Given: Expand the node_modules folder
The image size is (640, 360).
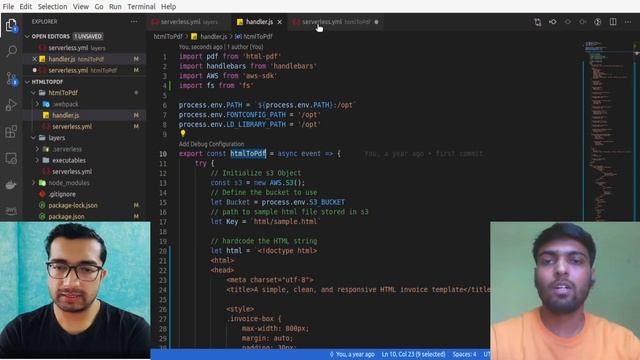Looking at the screenshot, I should pos(33,183).
